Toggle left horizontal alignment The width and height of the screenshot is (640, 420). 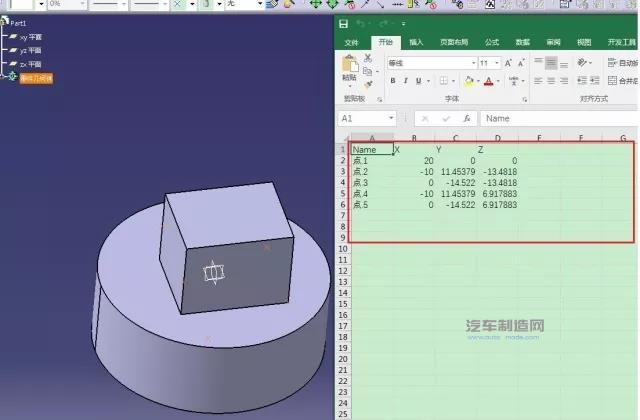pos(538,81)
